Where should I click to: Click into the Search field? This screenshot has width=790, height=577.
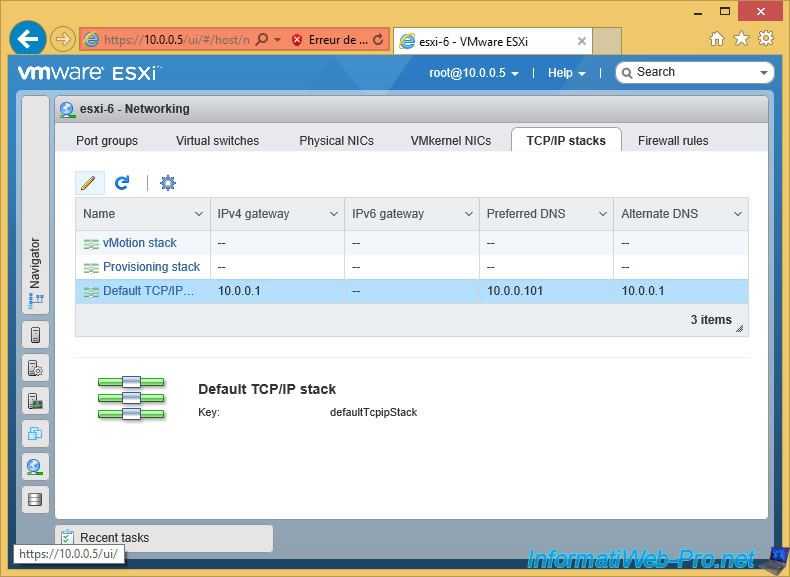pos(695,73)
